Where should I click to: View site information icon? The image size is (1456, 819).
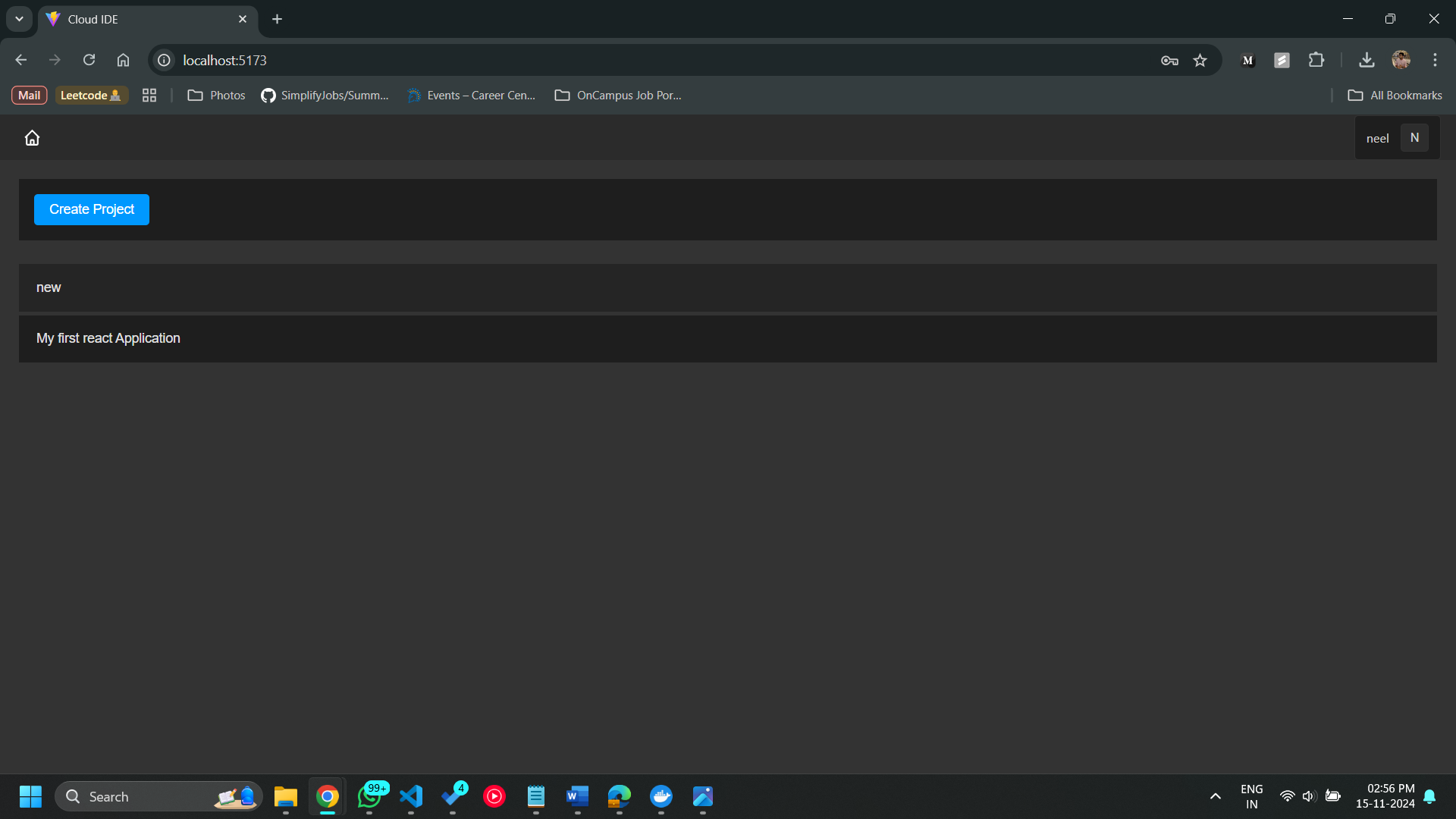click(164, 60)
